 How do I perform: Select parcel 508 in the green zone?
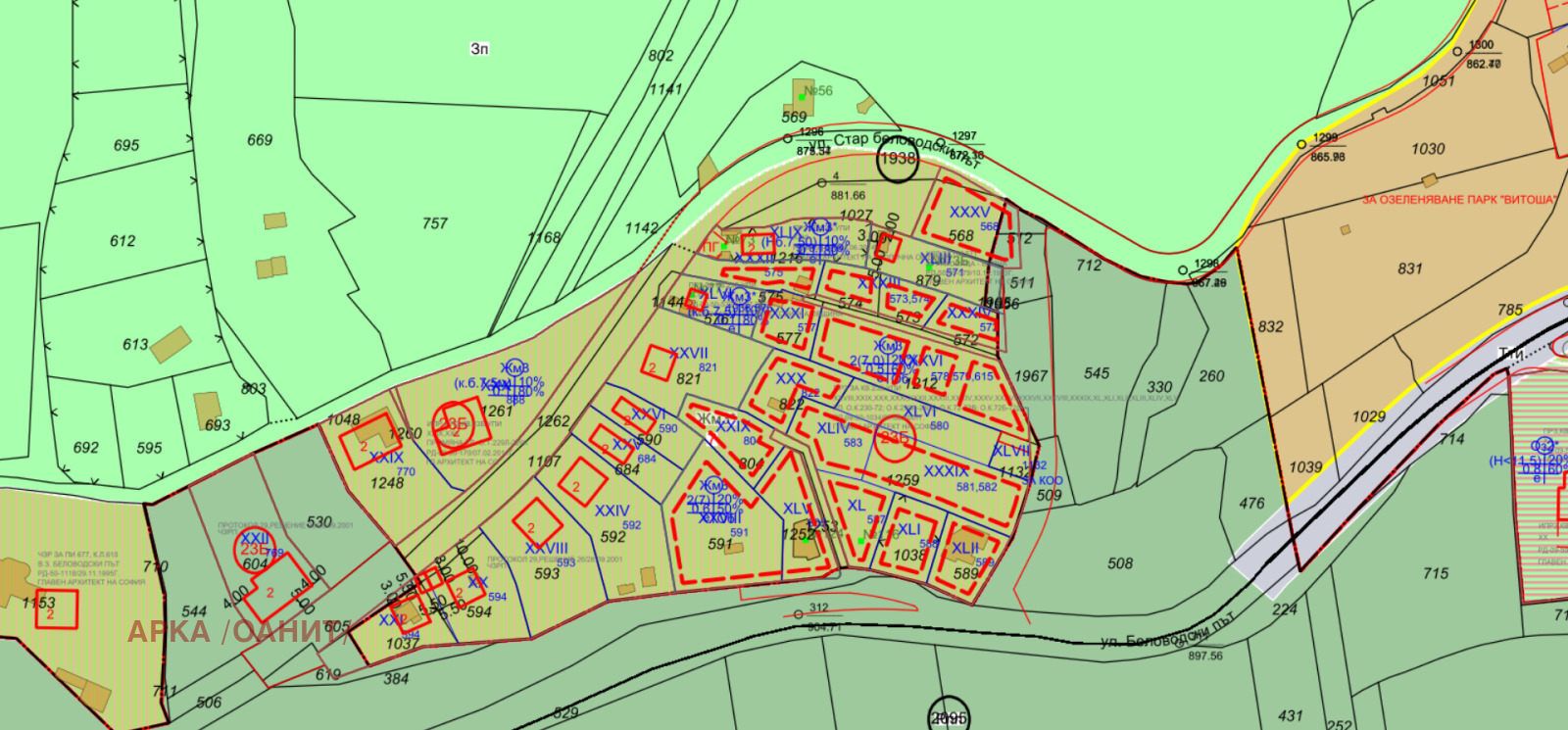[x=1120, y=563]
